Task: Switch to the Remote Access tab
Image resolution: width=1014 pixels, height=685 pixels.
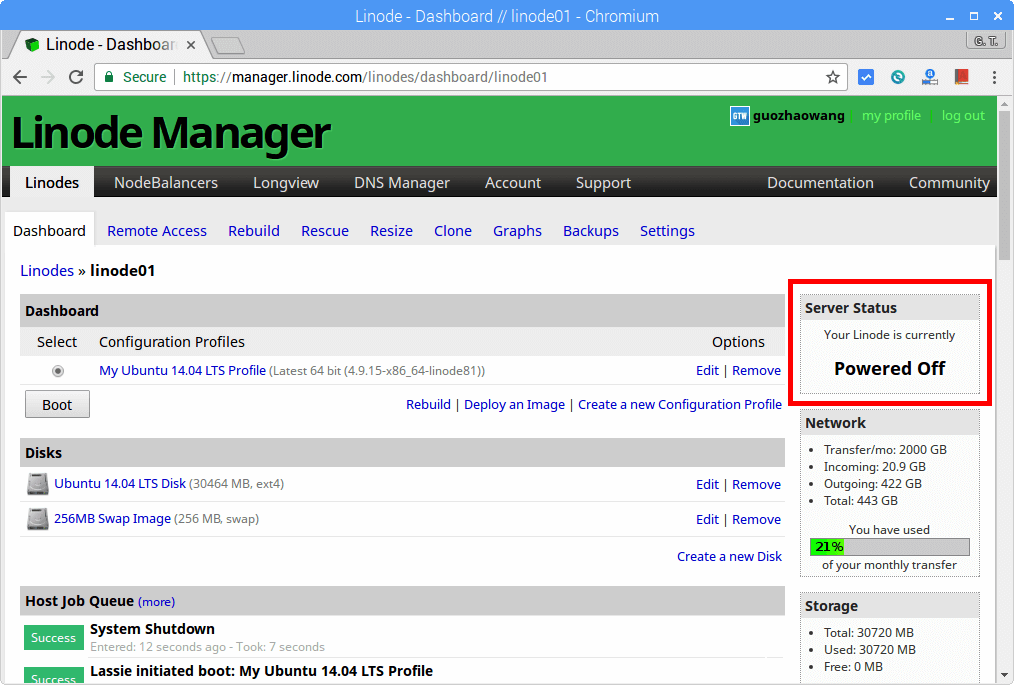Action: click(x=157, y=231)
